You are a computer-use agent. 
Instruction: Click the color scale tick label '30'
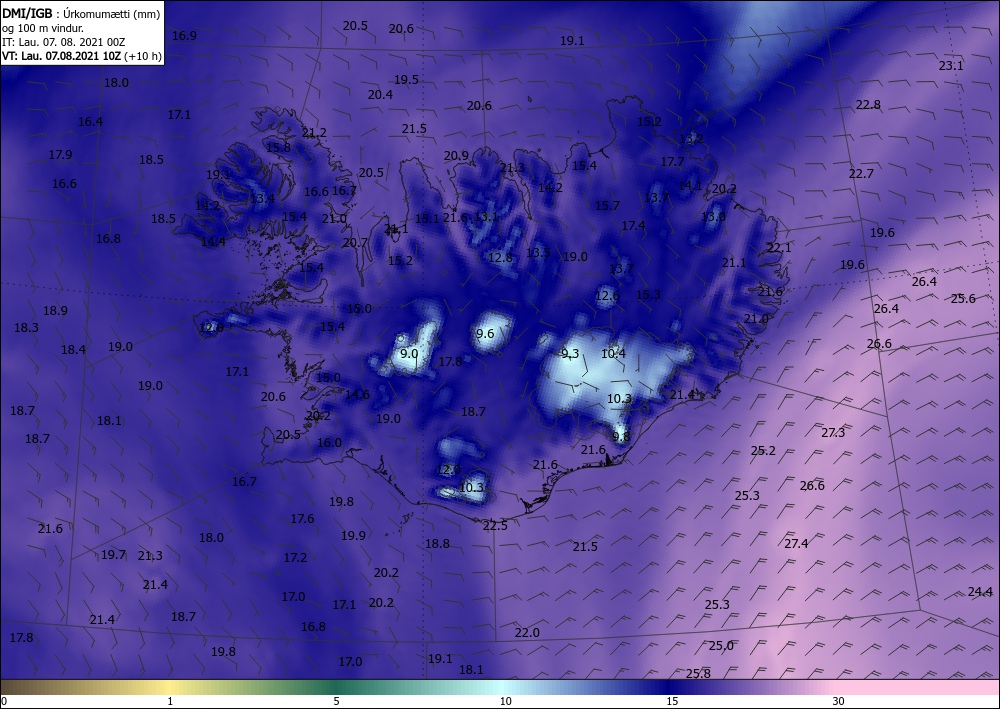point(838,701)
